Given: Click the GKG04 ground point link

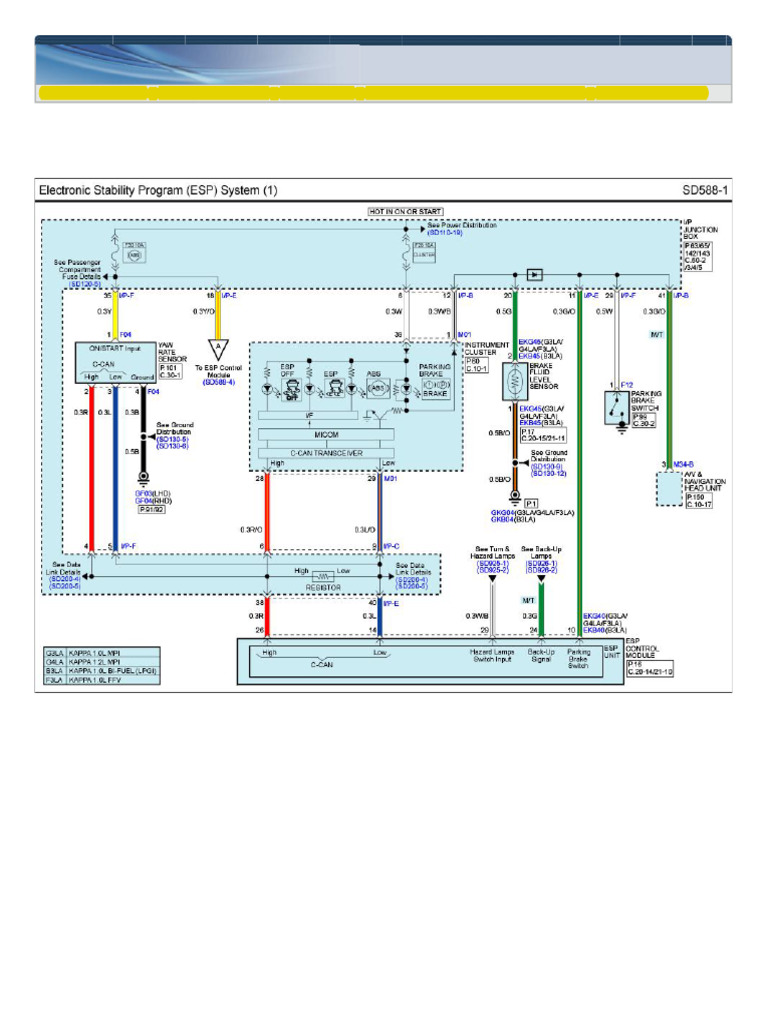Looking at the screenshot, I should (503, 513).
